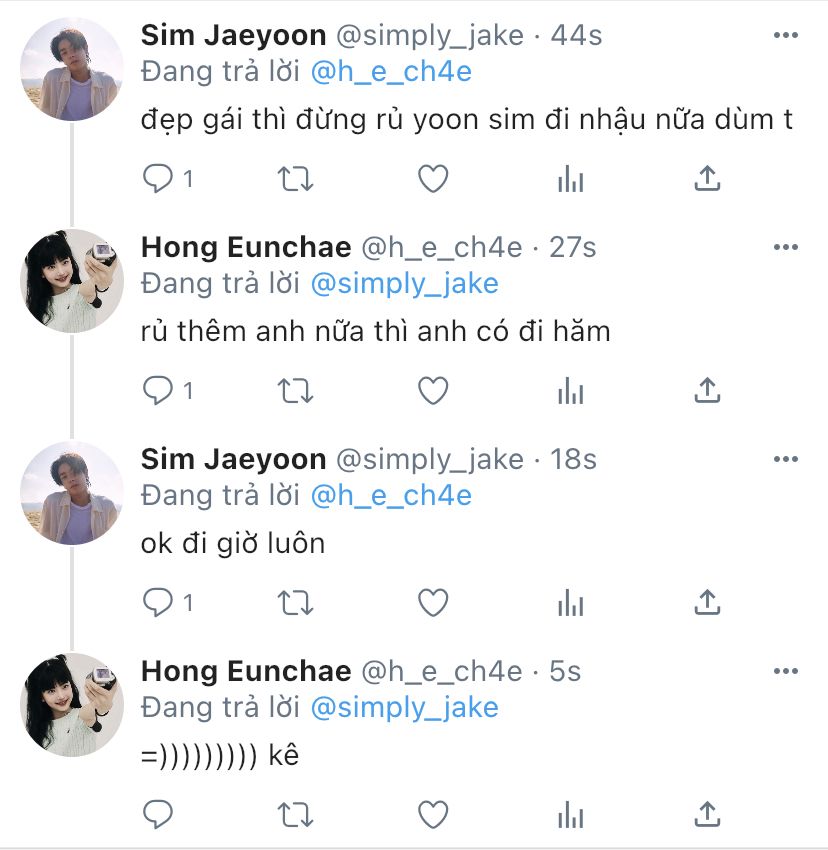Reply to the 'đẹp gái thì đừng' tweet

click(x=159, y=179)
